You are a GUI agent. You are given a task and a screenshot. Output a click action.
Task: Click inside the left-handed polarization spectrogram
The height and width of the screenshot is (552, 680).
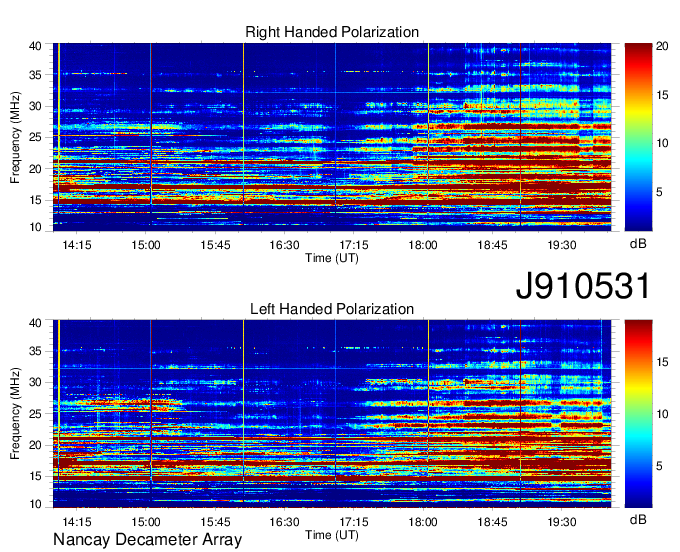click(332, 414)
